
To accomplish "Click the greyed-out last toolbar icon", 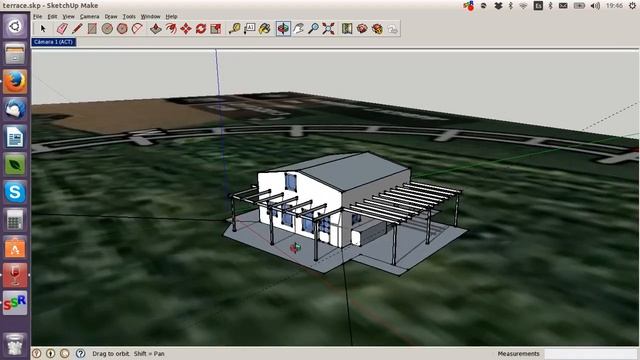I will 392,29.
